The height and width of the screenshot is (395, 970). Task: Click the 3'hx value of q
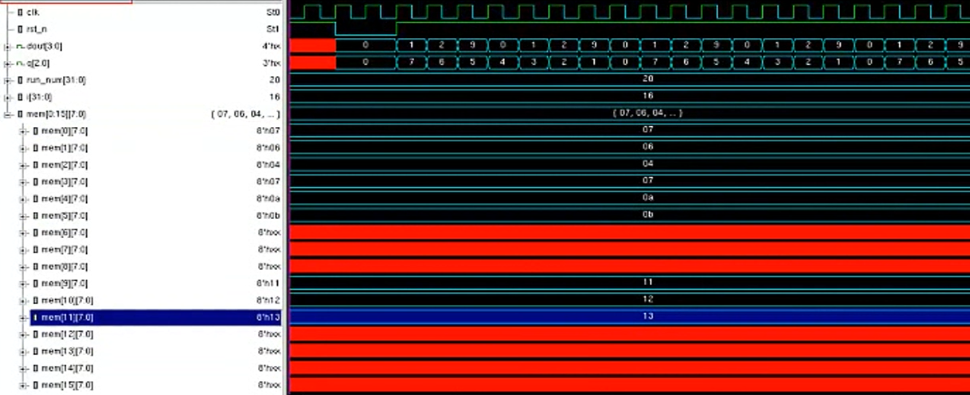pyautogui.click(x=271, y=63)
